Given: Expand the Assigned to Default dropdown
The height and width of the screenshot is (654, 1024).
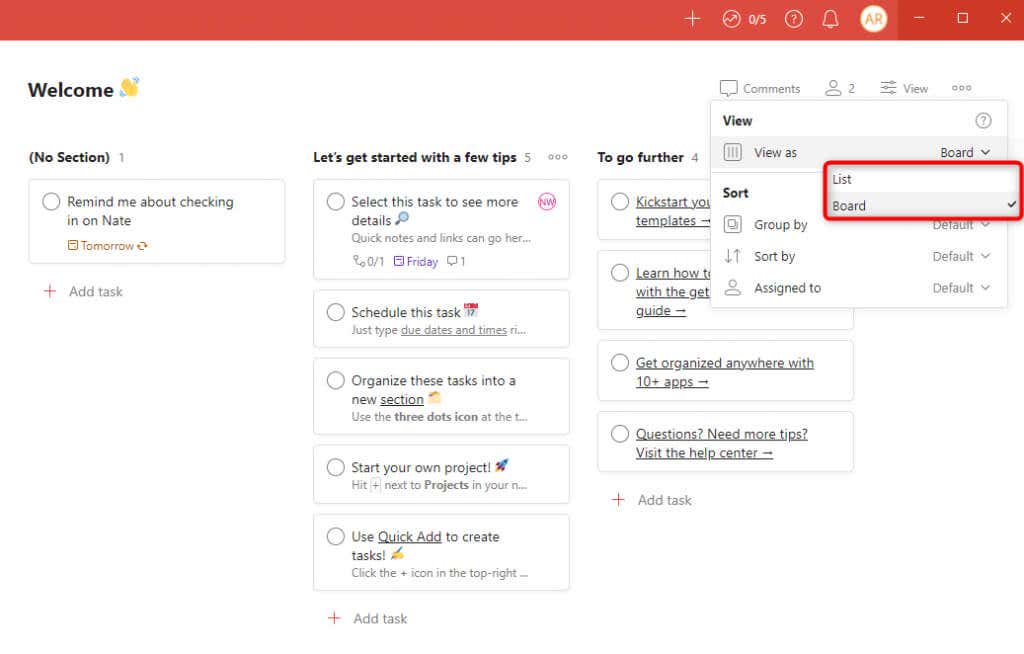Looking at the screenshot, I should click(x=961, y=288).
